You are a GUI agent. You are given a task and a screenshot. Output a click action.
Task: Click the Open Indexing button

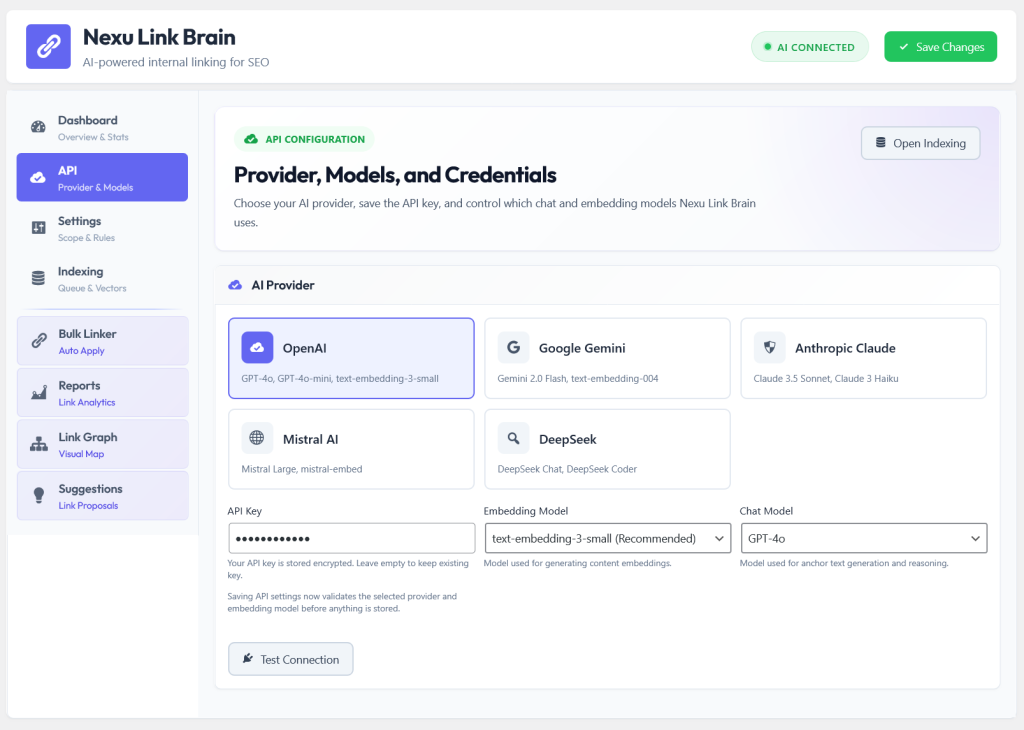pyautogui.click(x=920, y=143)
